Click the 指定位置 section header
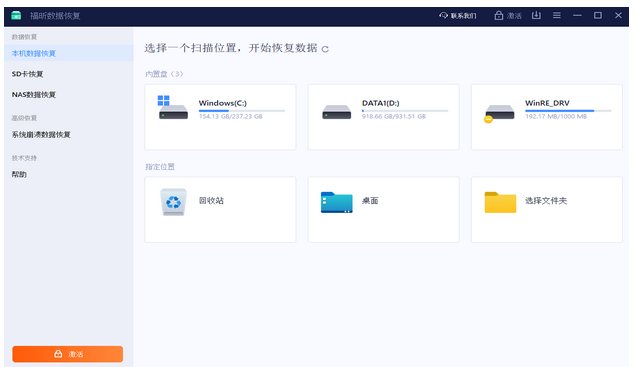637x367 pixels. (160, 167)
